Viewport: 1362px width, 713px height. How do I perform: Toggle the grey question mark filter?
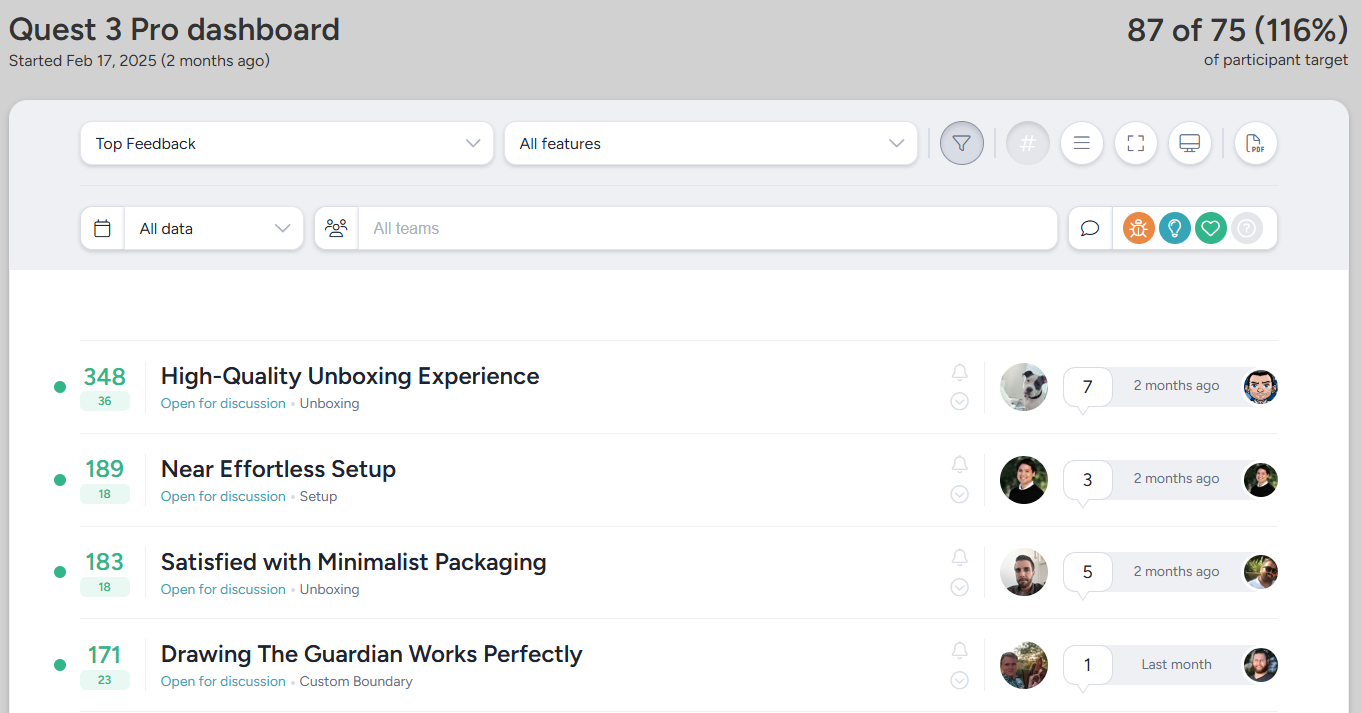click(x=1247, y=228)
